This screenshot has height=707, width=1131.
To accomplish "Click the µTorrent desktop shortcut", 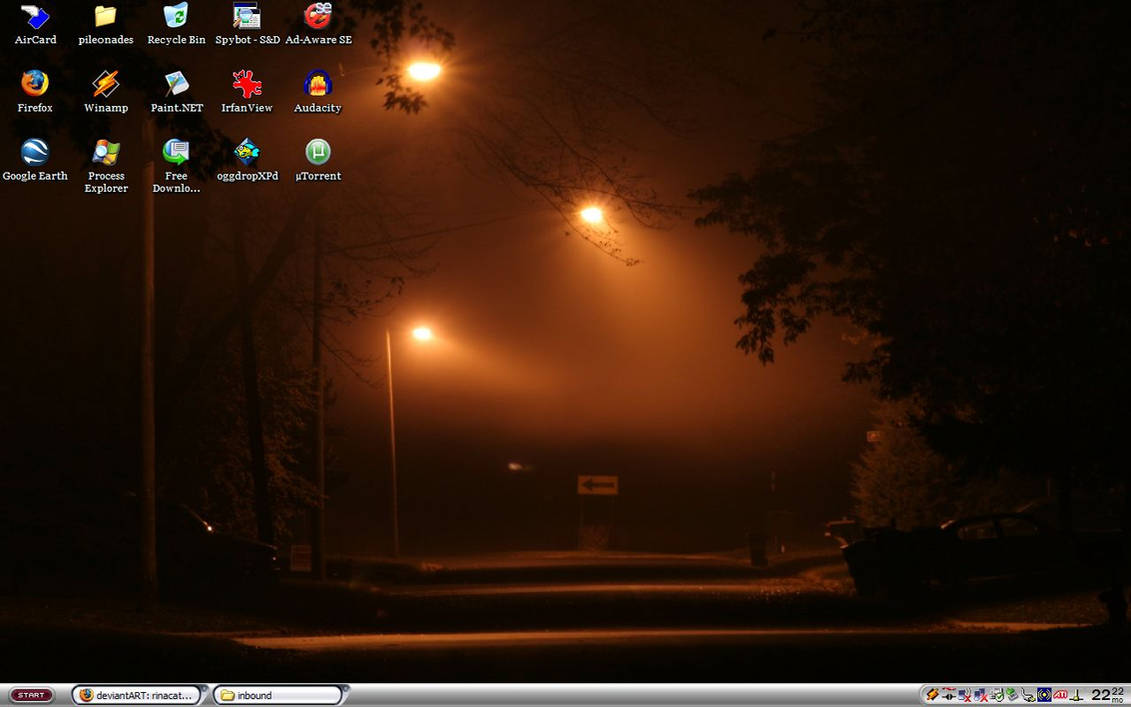I will click(317, 160).
